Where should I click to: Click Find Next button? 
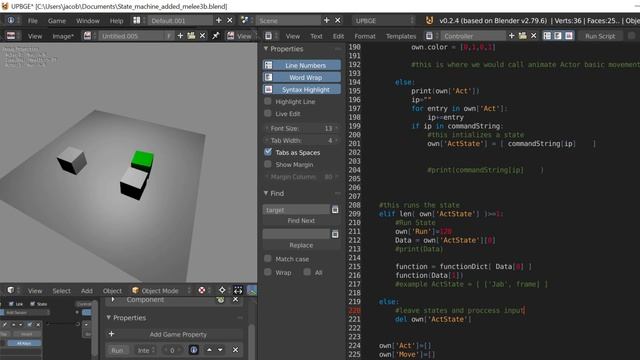pos(302,220)
